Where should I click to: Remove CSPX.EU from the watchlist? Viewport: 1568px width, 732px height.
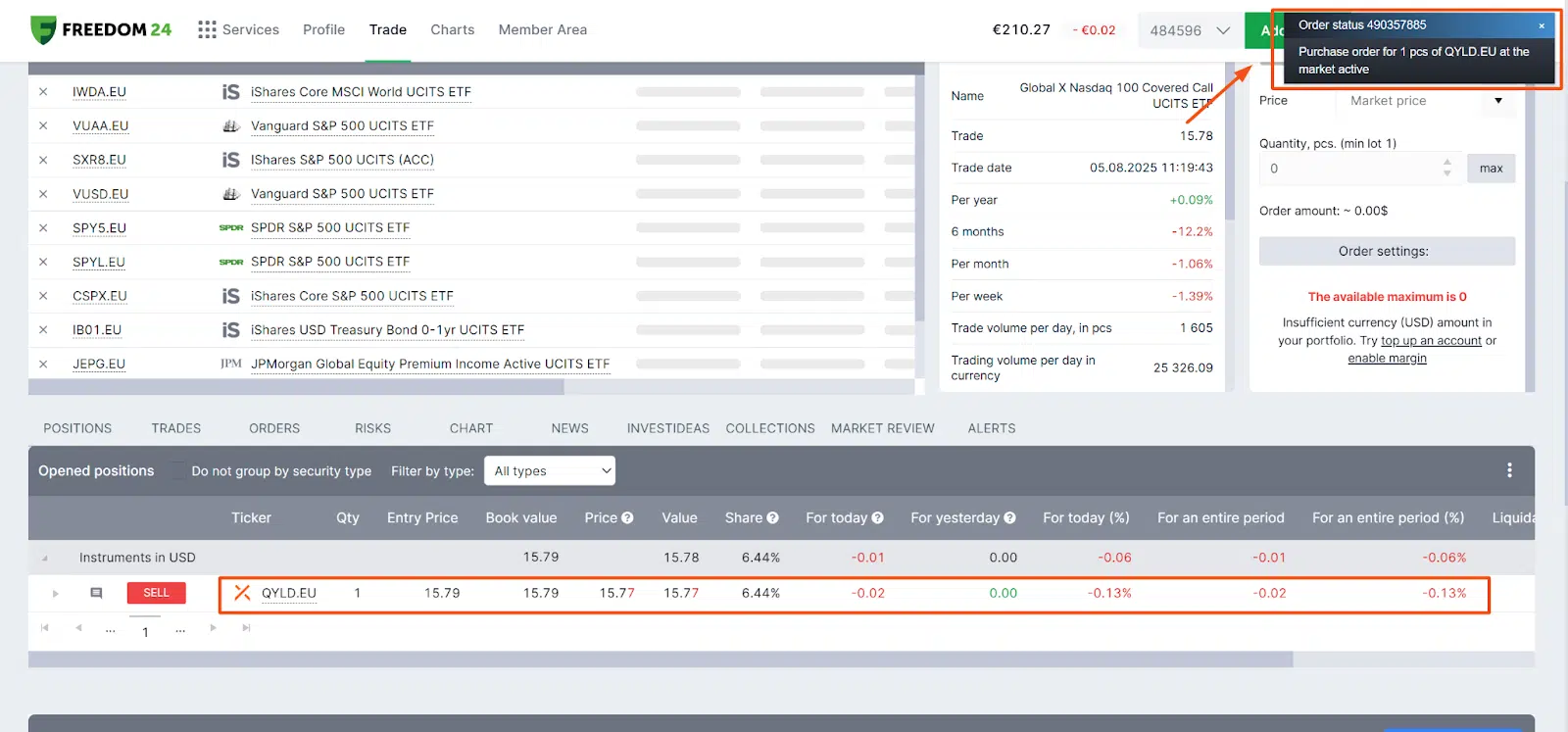click(43, 296)
